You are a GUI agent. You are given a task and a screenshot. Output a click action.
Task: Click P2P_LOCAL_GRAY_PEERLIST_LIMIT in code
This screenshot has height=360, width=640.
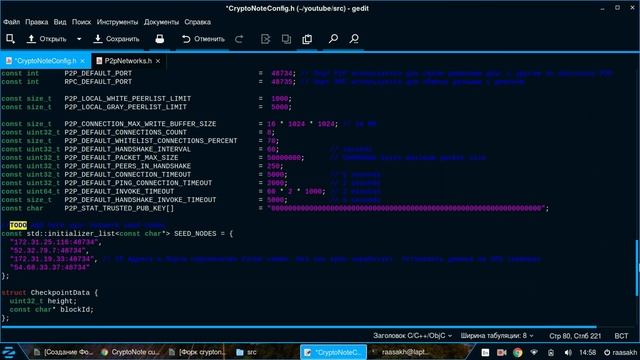pyautogui.click(x=125, y=107)
